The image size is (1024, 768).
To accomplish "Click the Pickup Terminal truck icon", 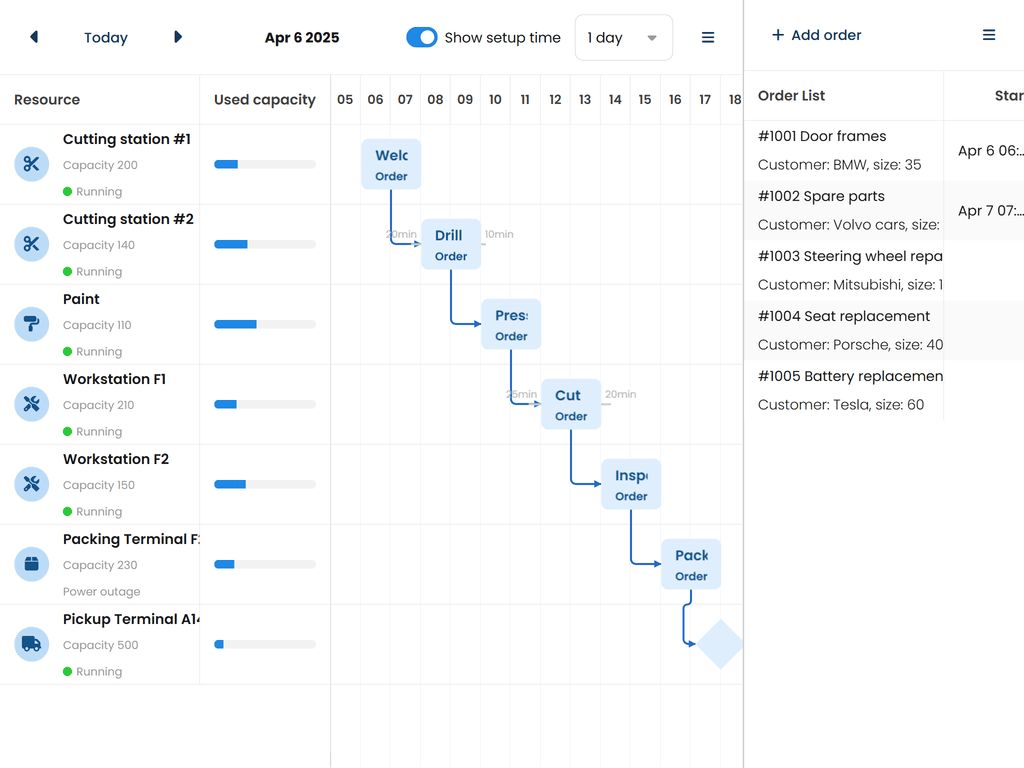I will click(x=31, y=644).
